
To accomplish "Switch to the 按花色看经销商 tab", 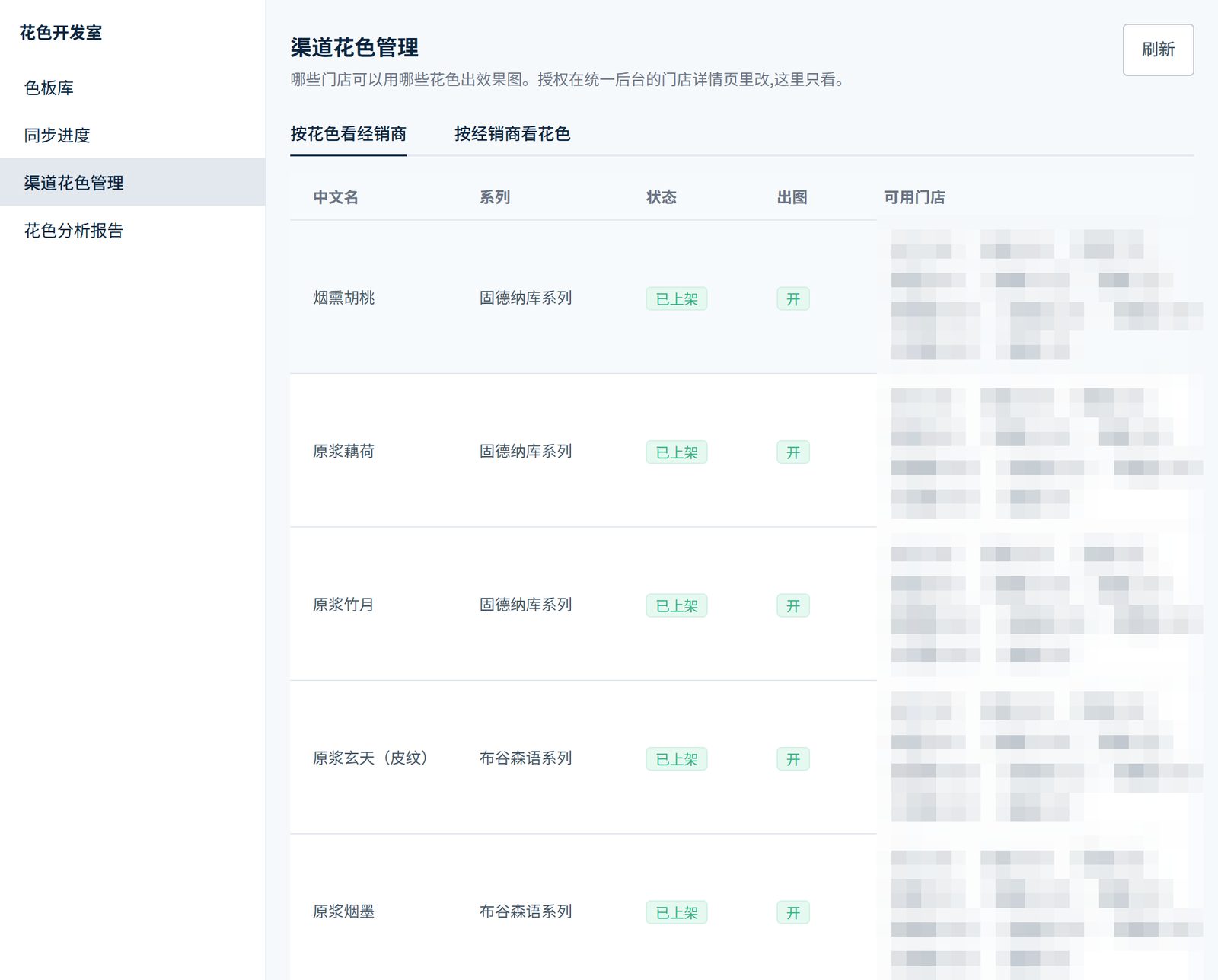I will 348,134.
